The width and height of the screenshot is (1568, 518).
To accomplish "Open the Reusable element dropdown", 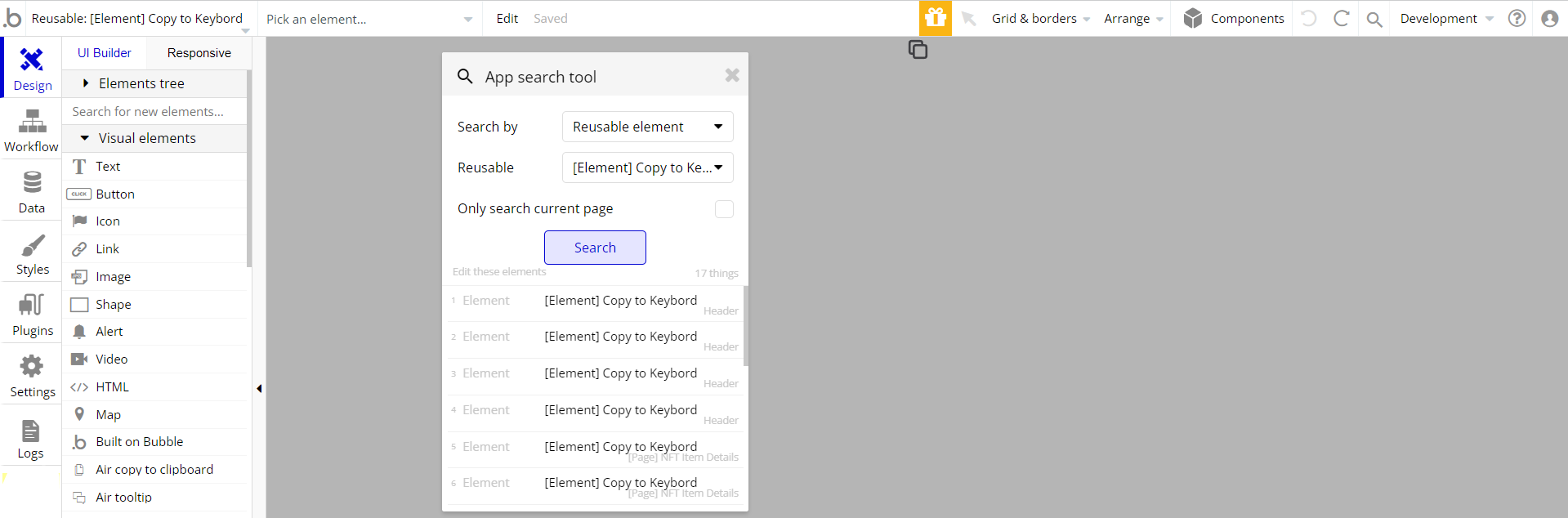I will (x=647, y=167).
